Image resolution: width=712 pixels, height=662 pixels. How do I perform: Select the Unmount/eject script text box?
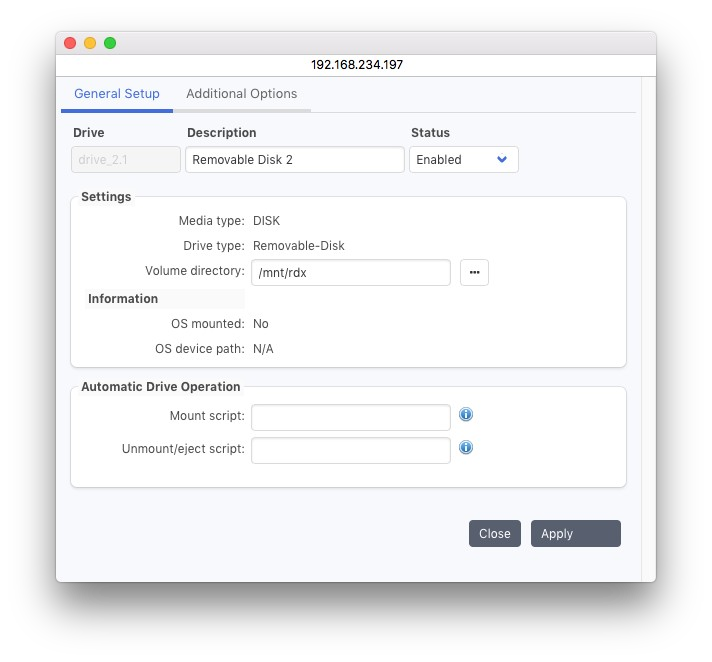click(350, 450)
